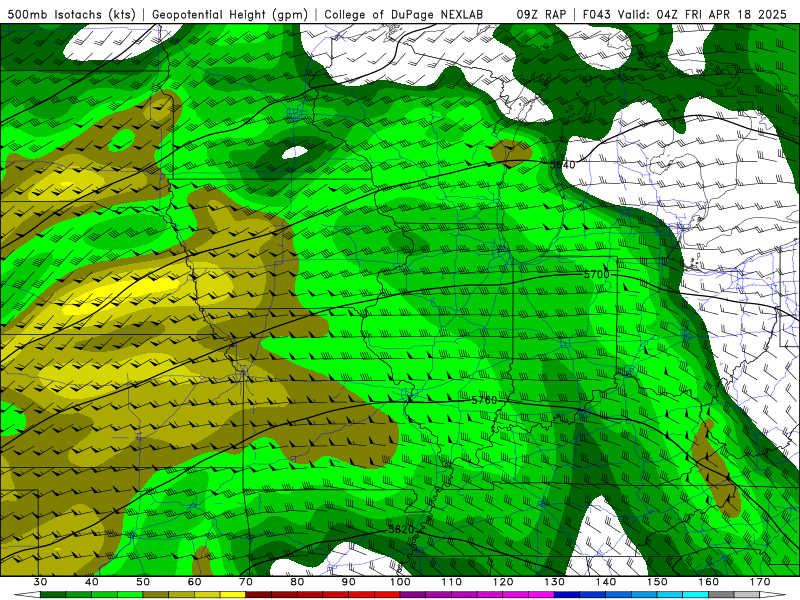This screenshot has height=600, width=800.
Task: Click the 60 knot legend label
Action: (194, 582)
